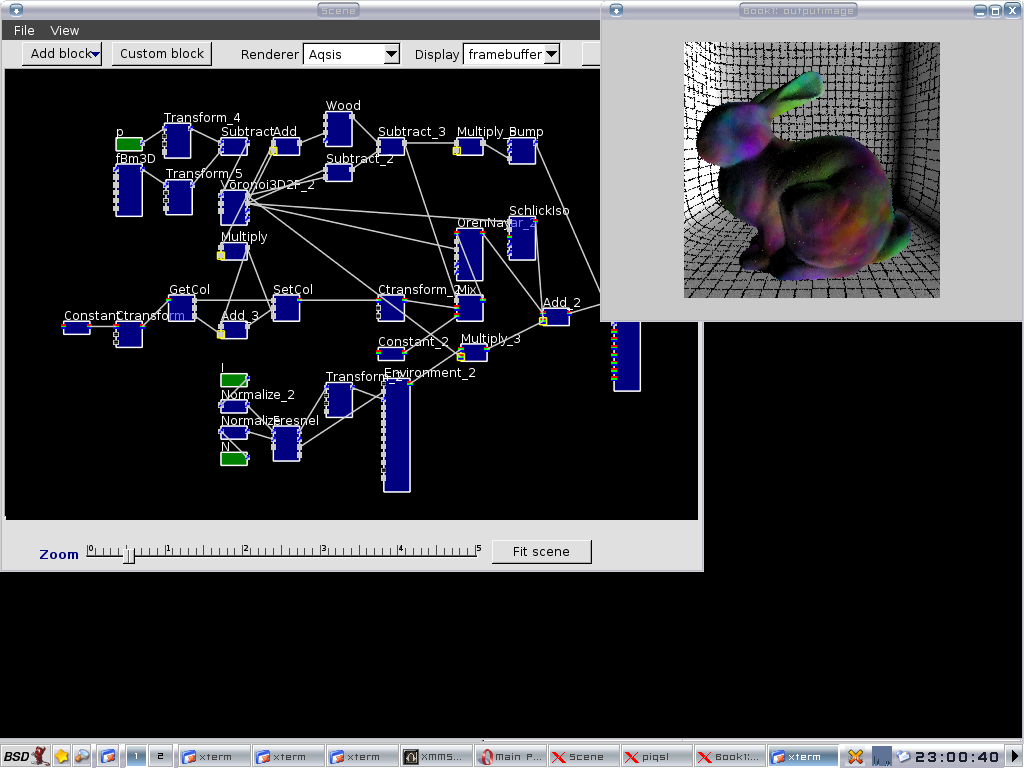Open the View menu
1024x768 pixels.
tap(65, 31)
